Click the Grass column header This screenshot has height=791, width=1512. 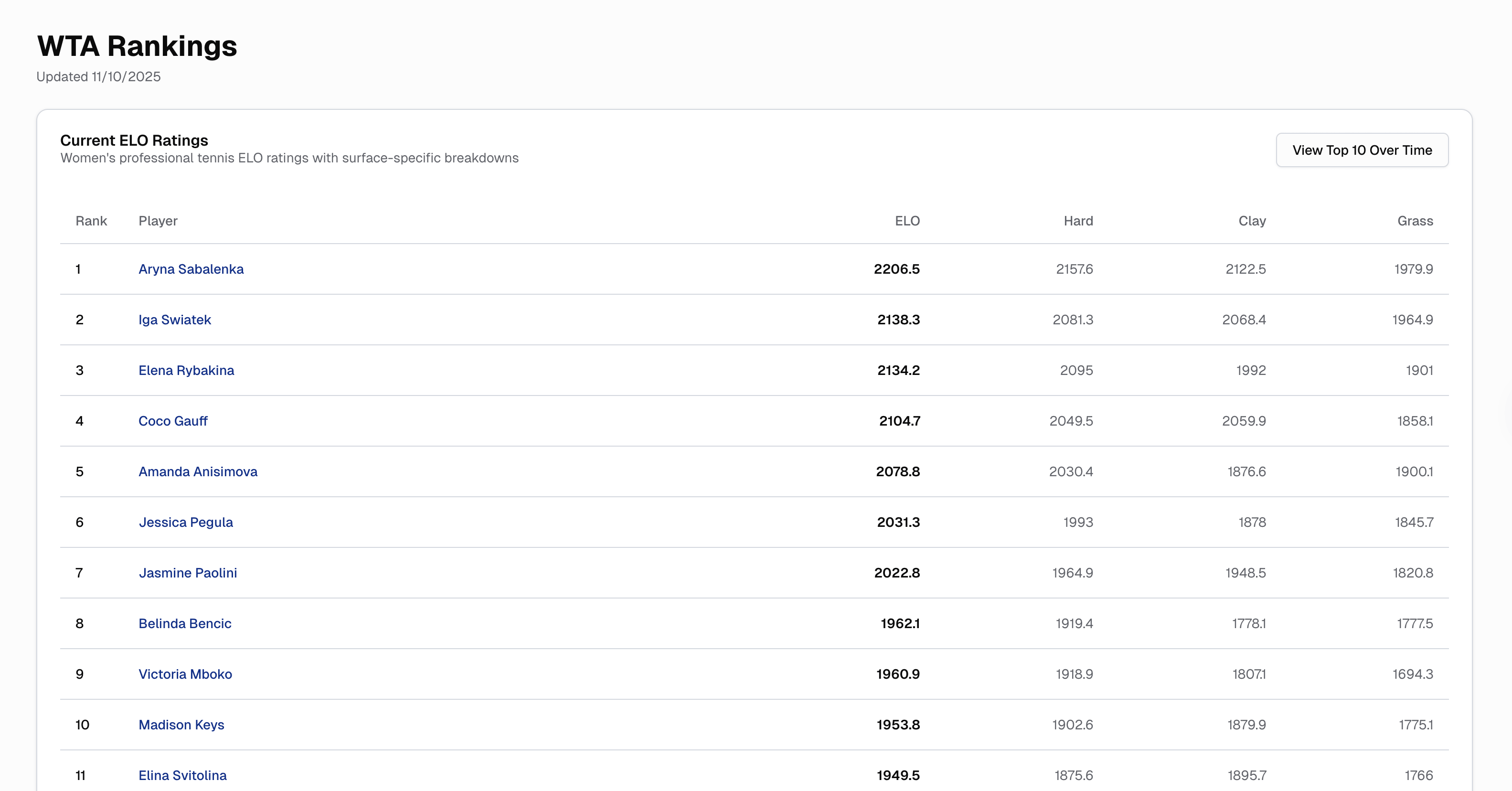point(1415,221)
